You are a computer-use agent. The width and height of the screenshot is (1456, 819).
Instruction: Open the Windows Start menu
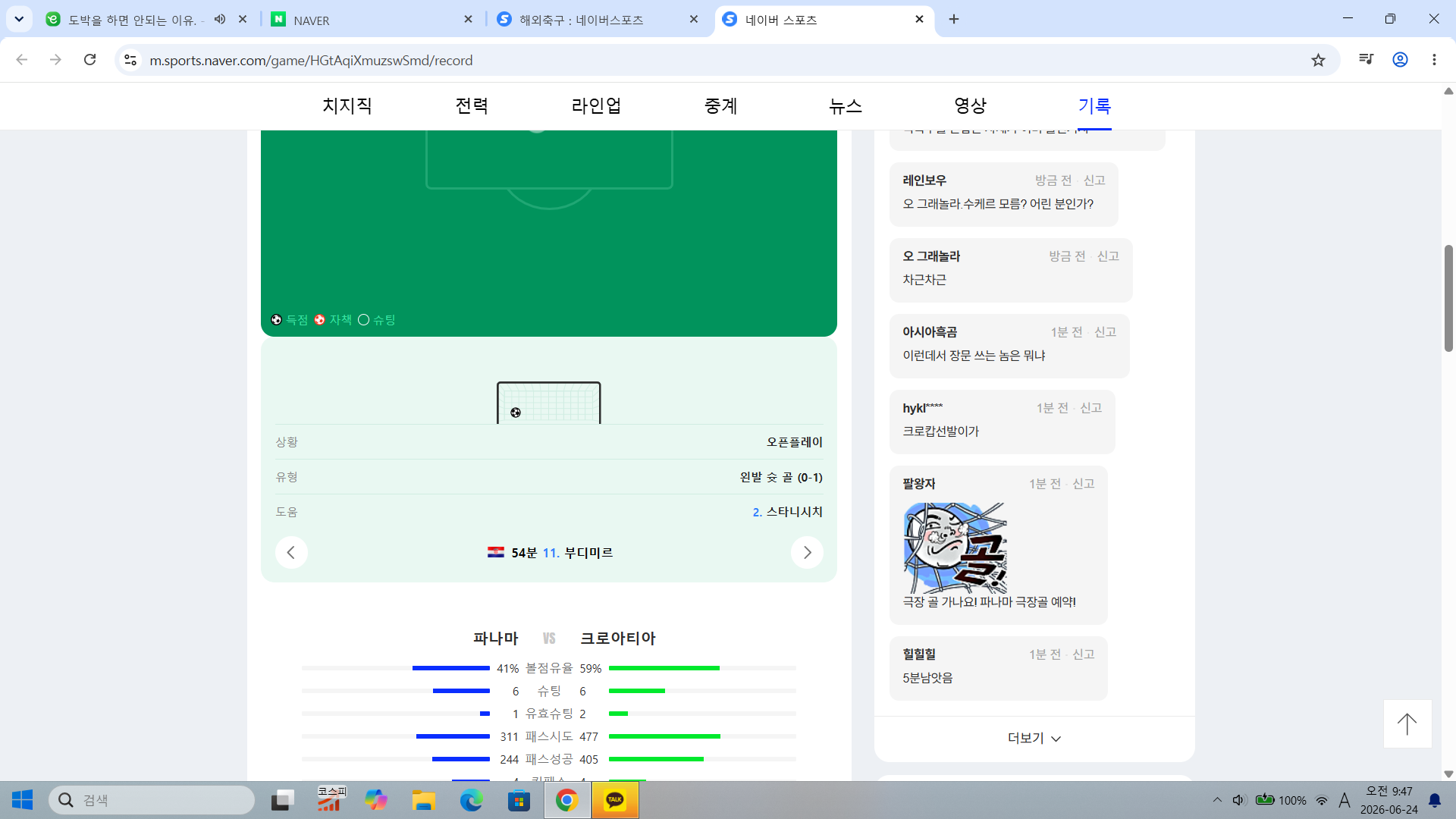click(x=23, y=800)
